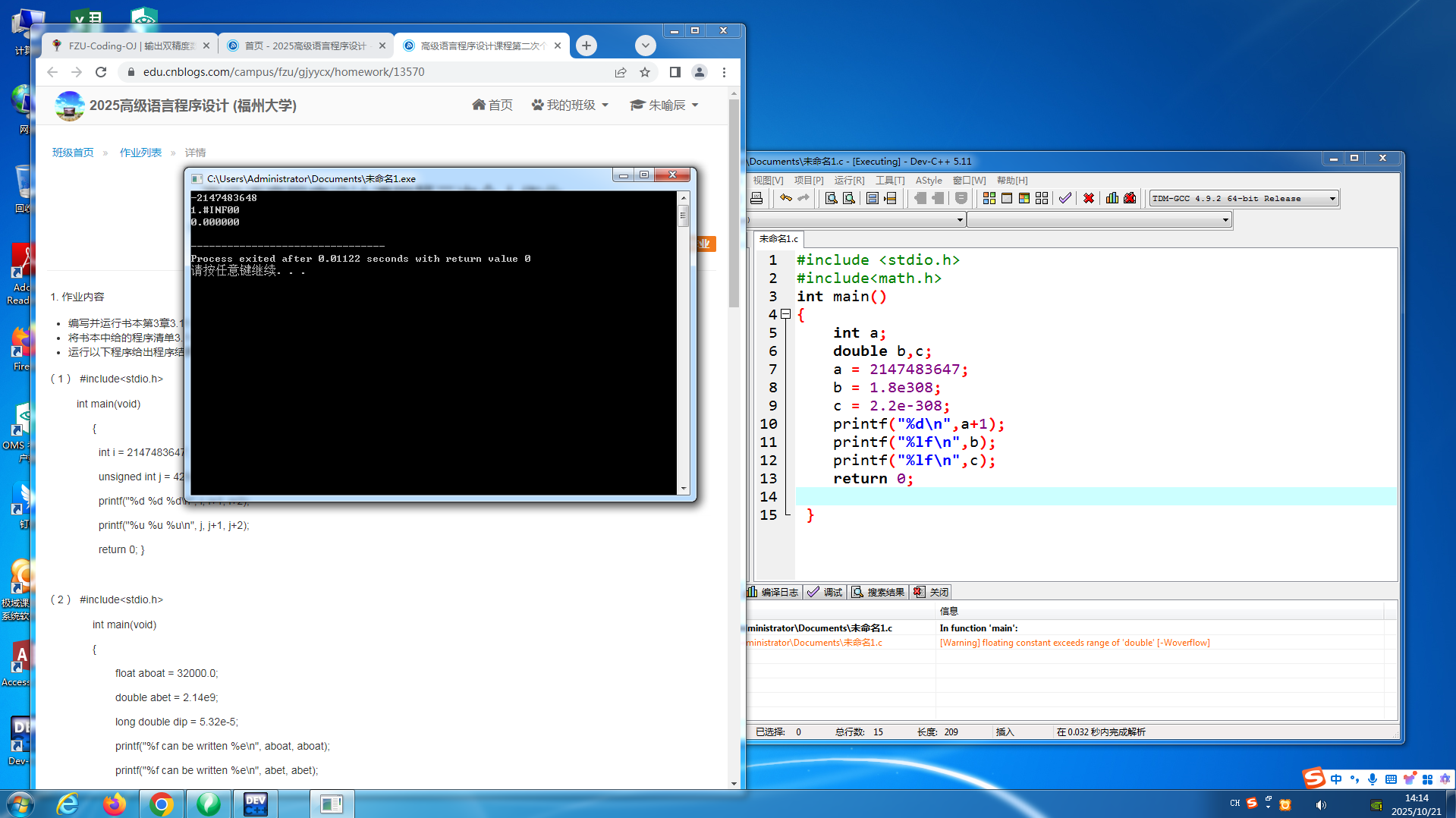Open the 运行[R] menu in Dev-C++

tap(849, 180)
